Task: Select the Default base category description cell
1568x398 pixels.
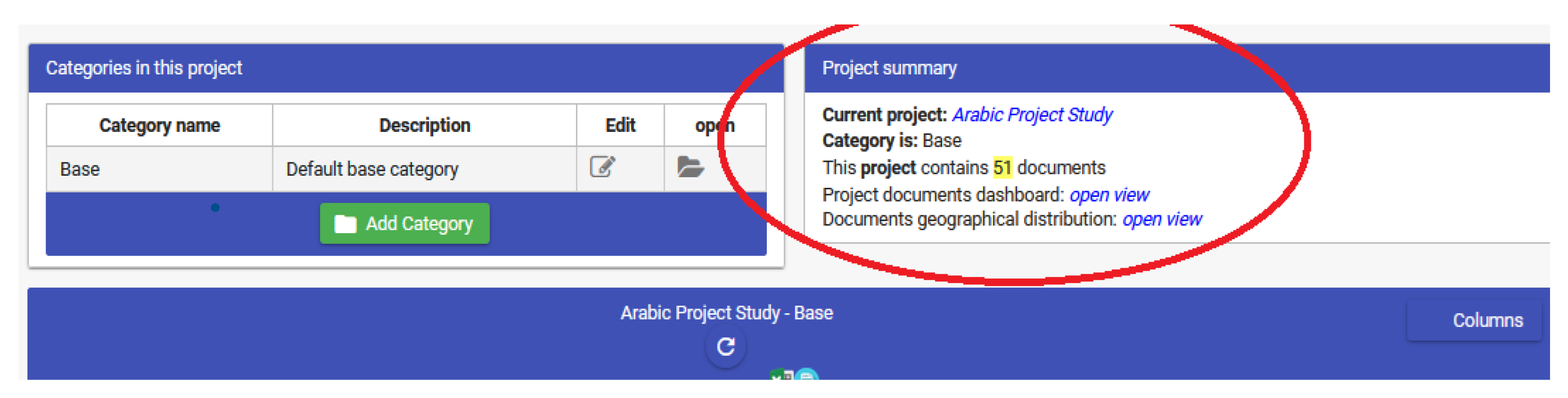Action: point(372,169)
